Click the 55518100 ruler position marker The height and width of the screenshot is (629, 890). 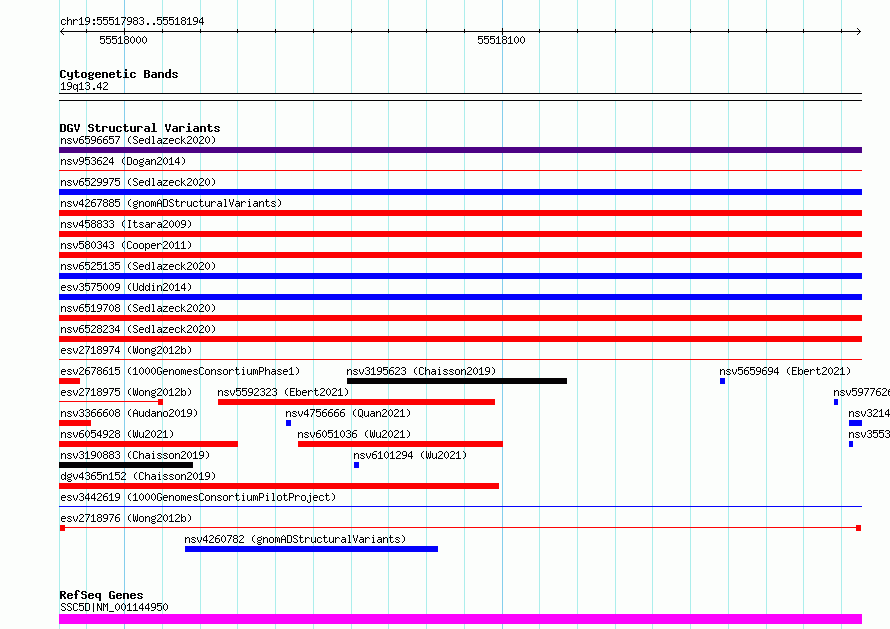point(501,40)
